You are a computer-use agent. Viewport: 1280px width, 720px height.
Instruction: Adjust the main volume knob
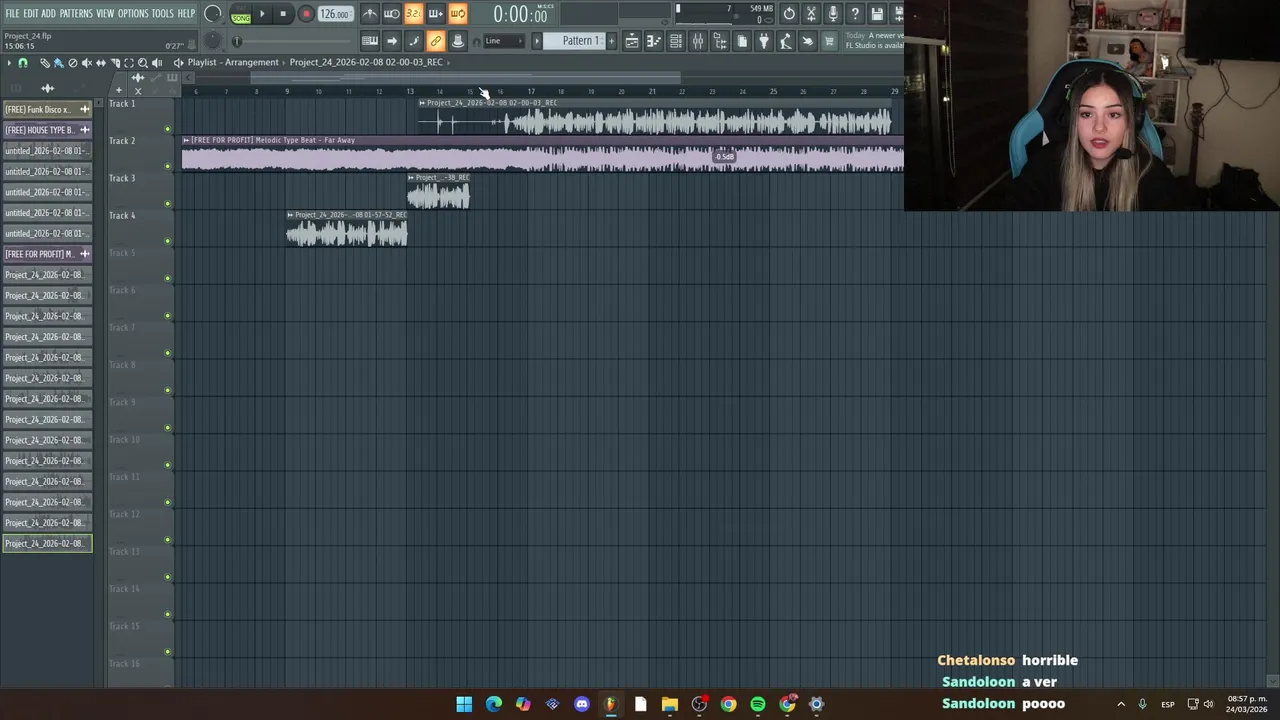pos(213,14)
